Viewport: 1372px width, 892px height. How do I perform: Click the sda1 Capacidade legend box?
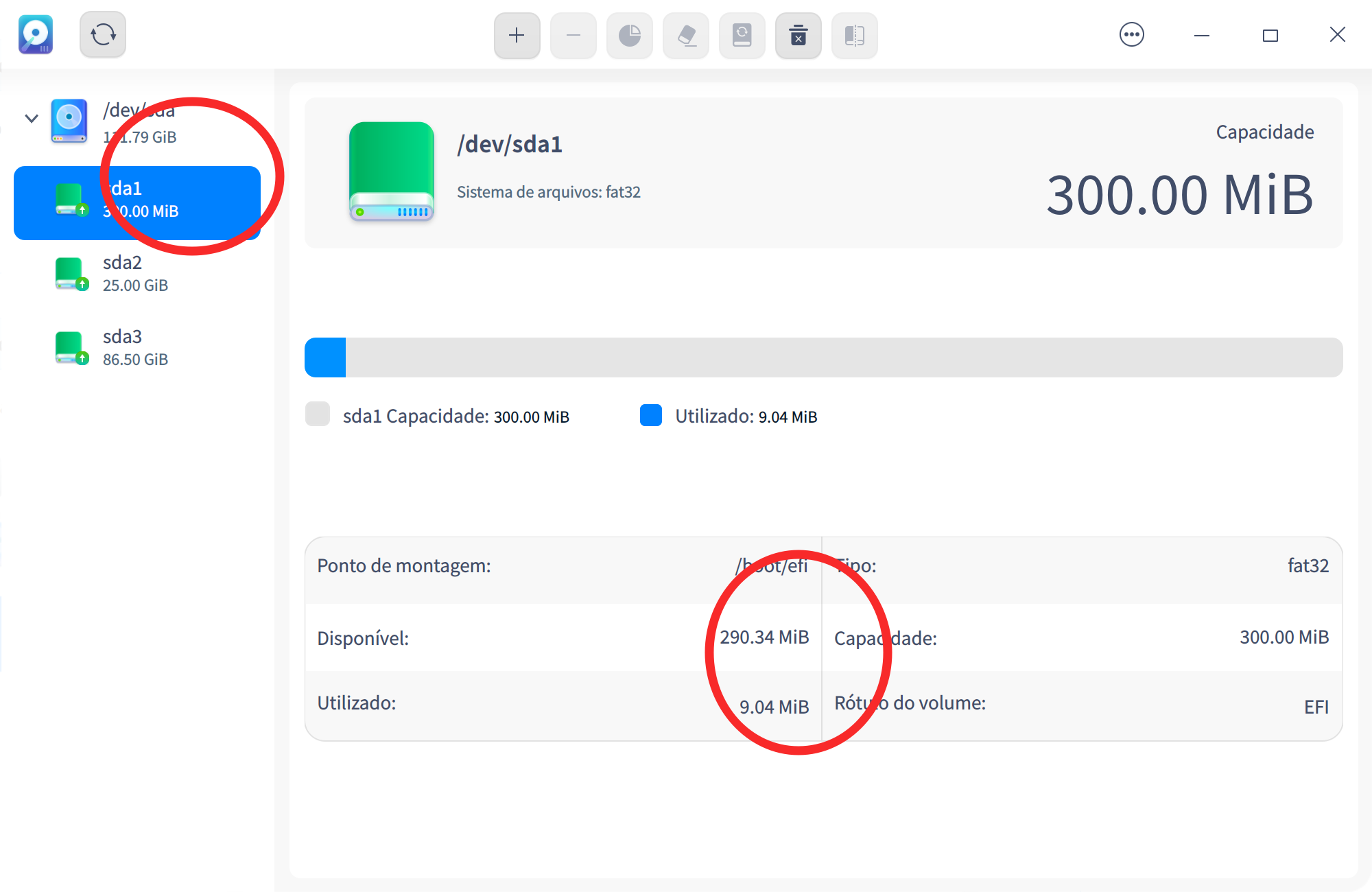click(318, 415)
